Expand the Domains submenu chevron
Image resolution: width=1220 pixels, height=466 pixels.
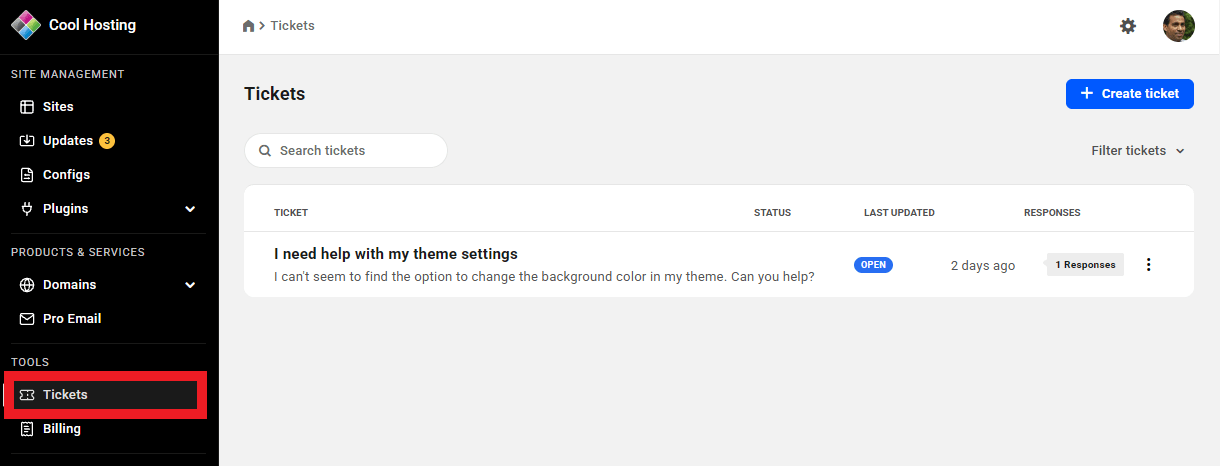pos(190,285)
